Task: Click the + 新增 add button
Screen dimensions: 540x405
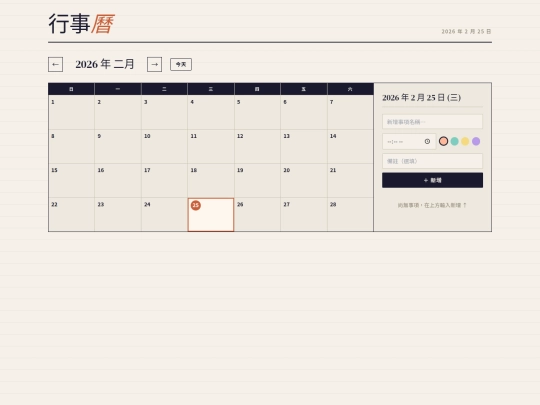Action: click(x=432, y=180)
